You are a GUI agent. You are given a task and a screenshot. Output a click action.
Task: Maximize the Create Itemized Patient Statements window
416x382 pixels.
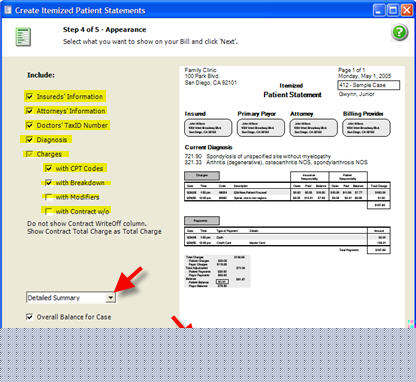click(x=393, y=10)
